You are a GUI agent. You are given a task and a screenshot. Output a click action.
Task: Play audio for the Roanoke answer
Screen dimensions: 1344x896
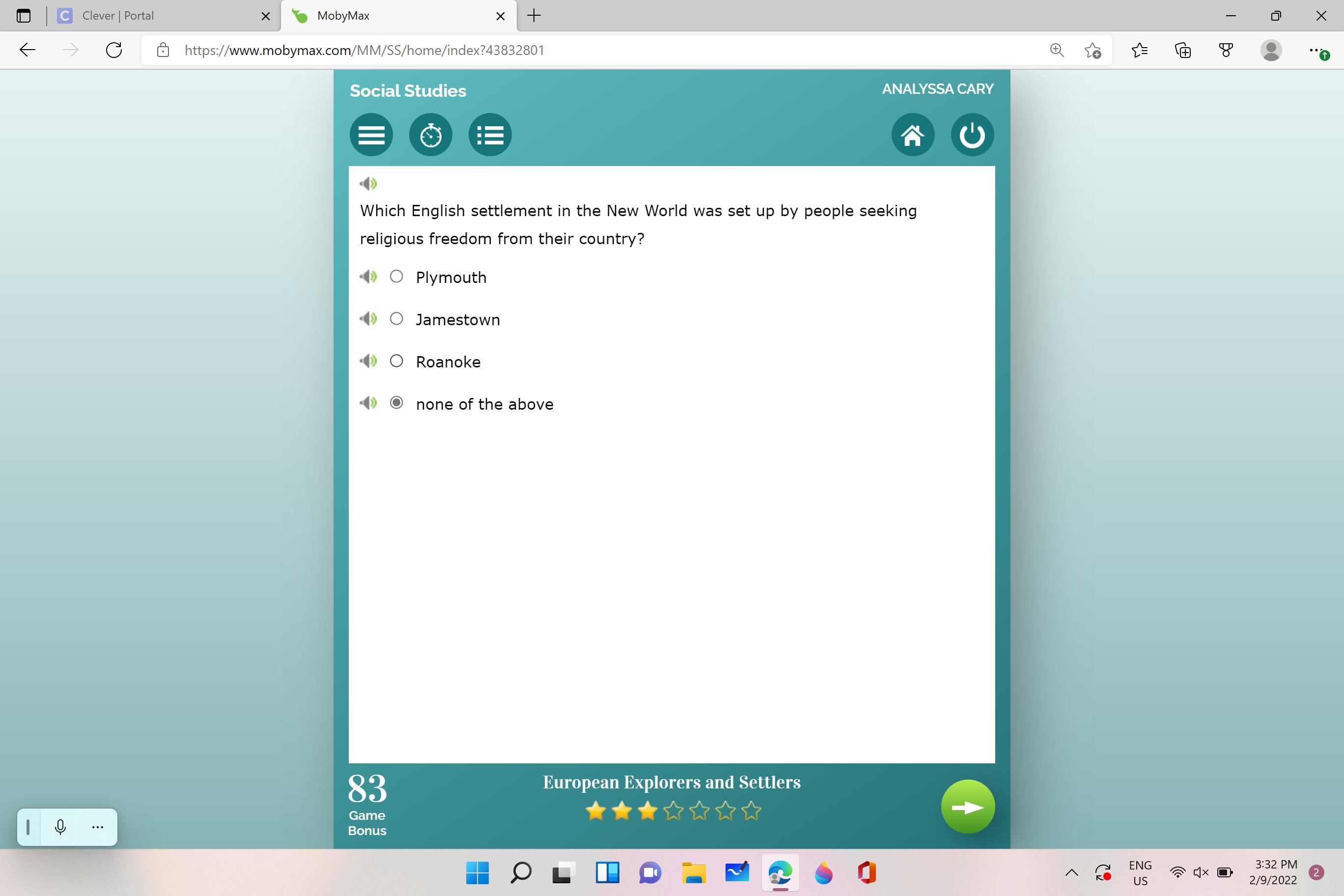point(368,361)
